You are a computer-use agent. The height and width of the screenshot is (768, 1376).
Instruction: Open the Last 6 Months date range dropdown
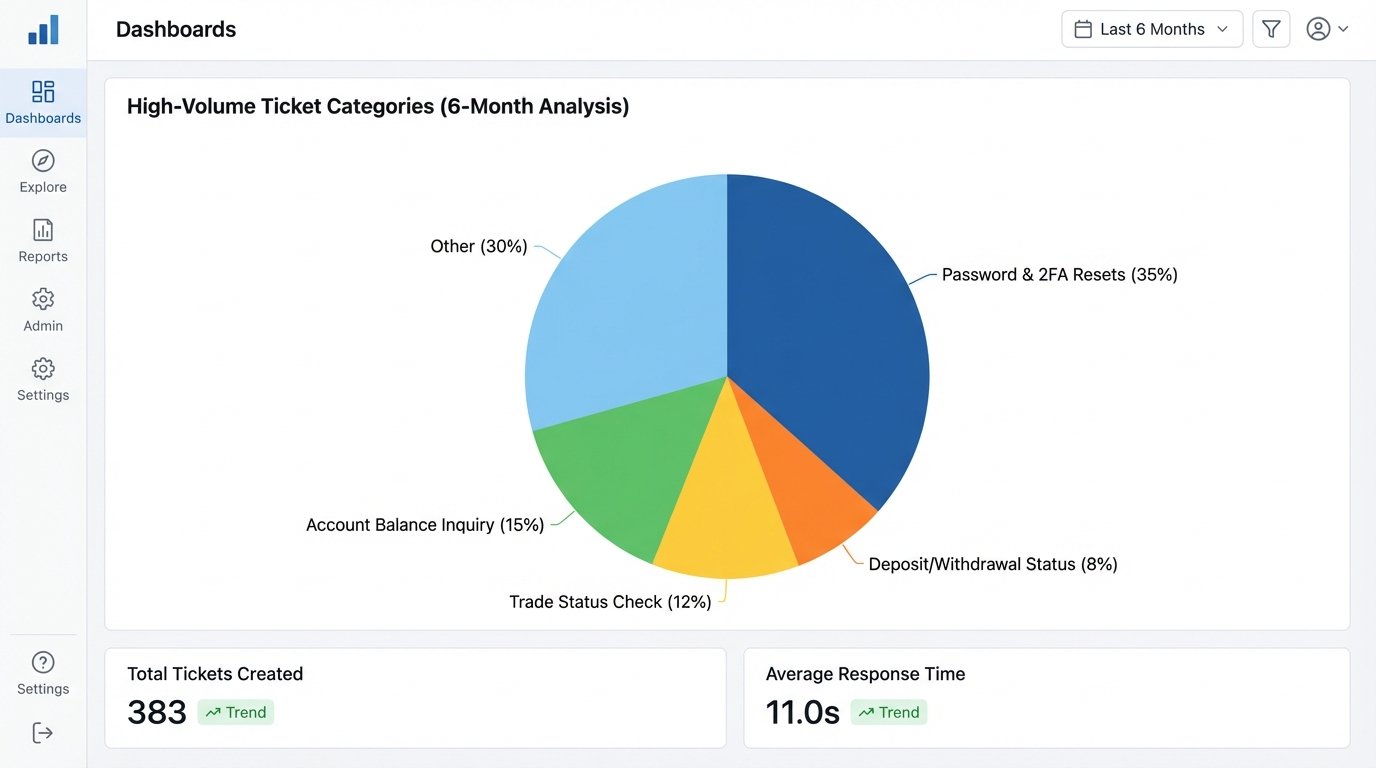click(1151, 29)
